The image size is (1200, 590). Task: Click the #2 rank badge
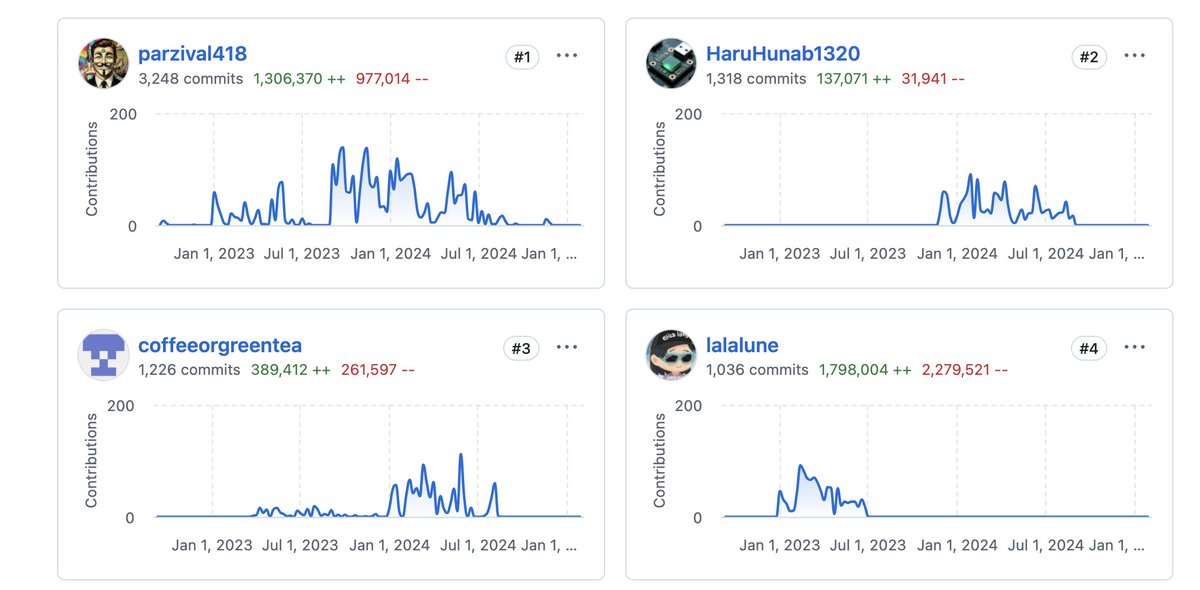(x=1089, y=57)
